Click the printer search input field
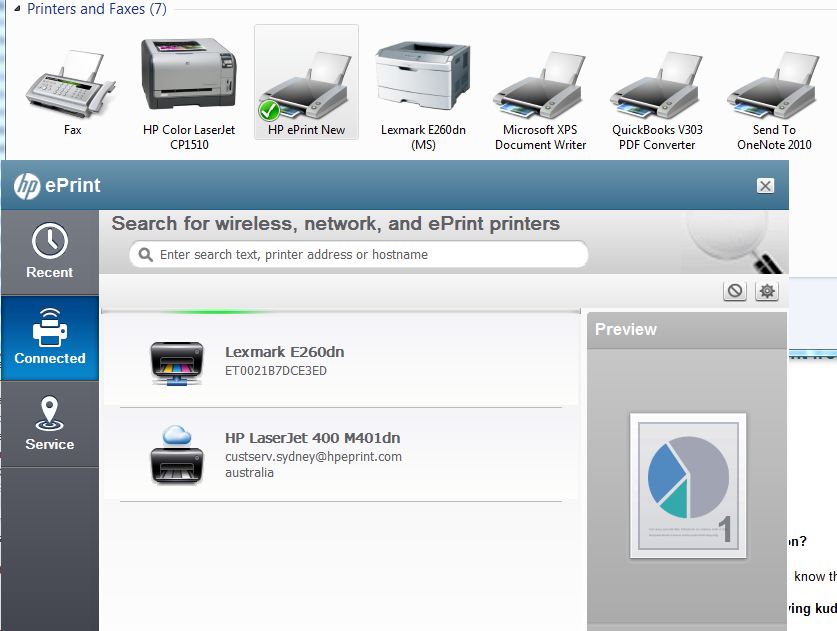The image size is (837, 631). pos(360,255)
